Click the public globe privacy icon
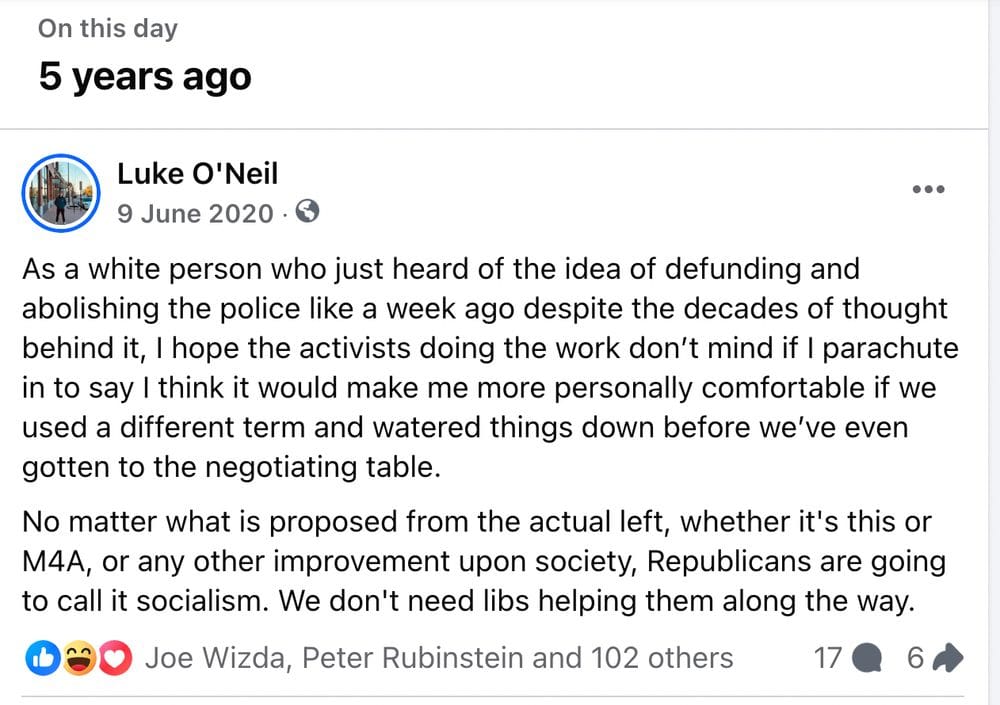Viewport: 1000px width, 705px height. (307, 211)
